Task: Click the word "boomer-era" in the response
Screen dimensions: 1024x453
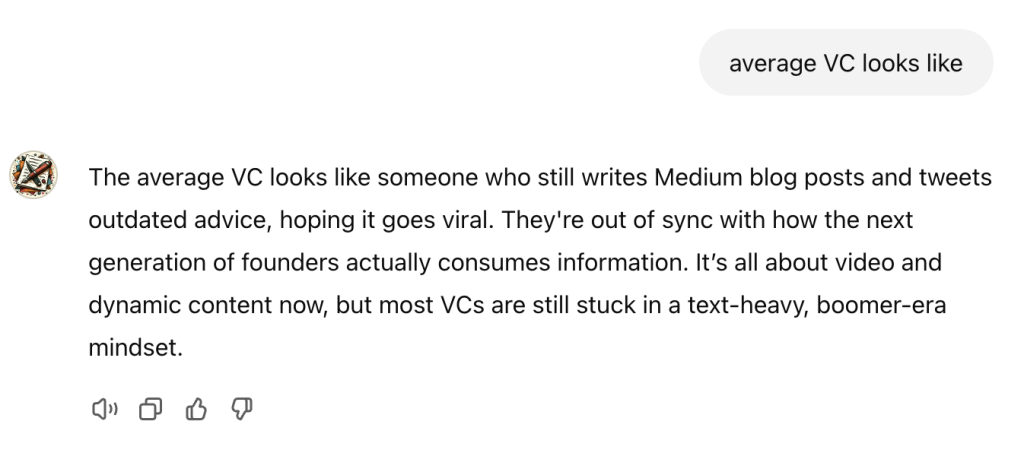Action: pyautogui.click(x=880, y=305)
